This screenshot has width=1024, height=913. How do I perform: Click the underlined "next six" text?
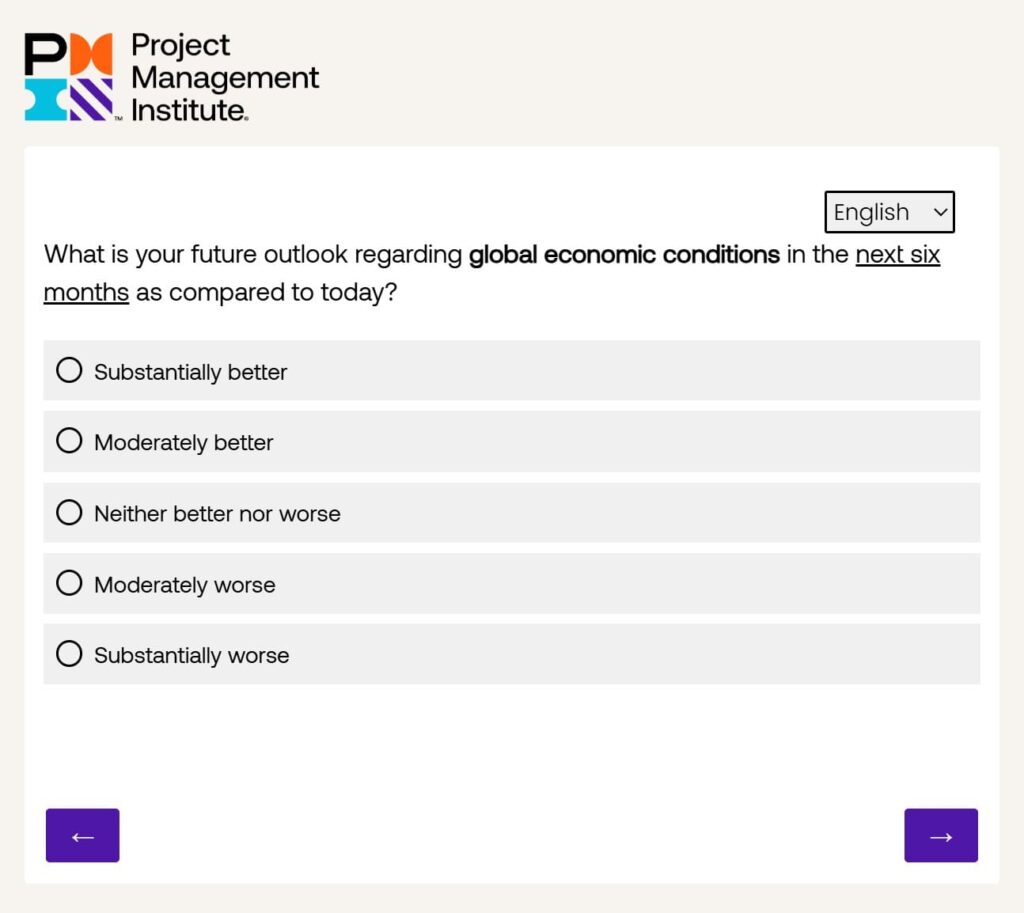tap(897, 254)
